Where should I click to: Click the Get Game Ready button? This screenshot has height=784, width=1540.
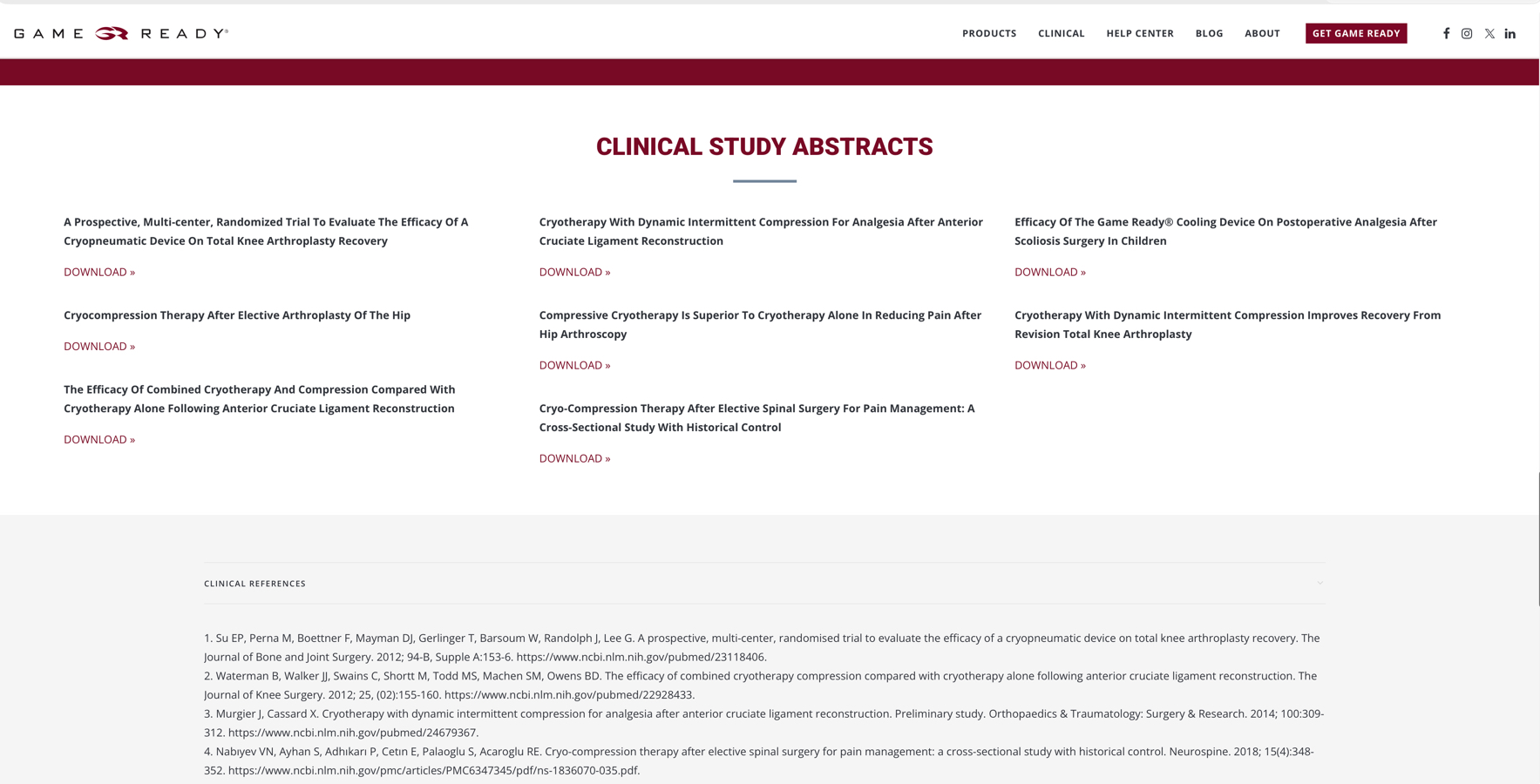1355,33
